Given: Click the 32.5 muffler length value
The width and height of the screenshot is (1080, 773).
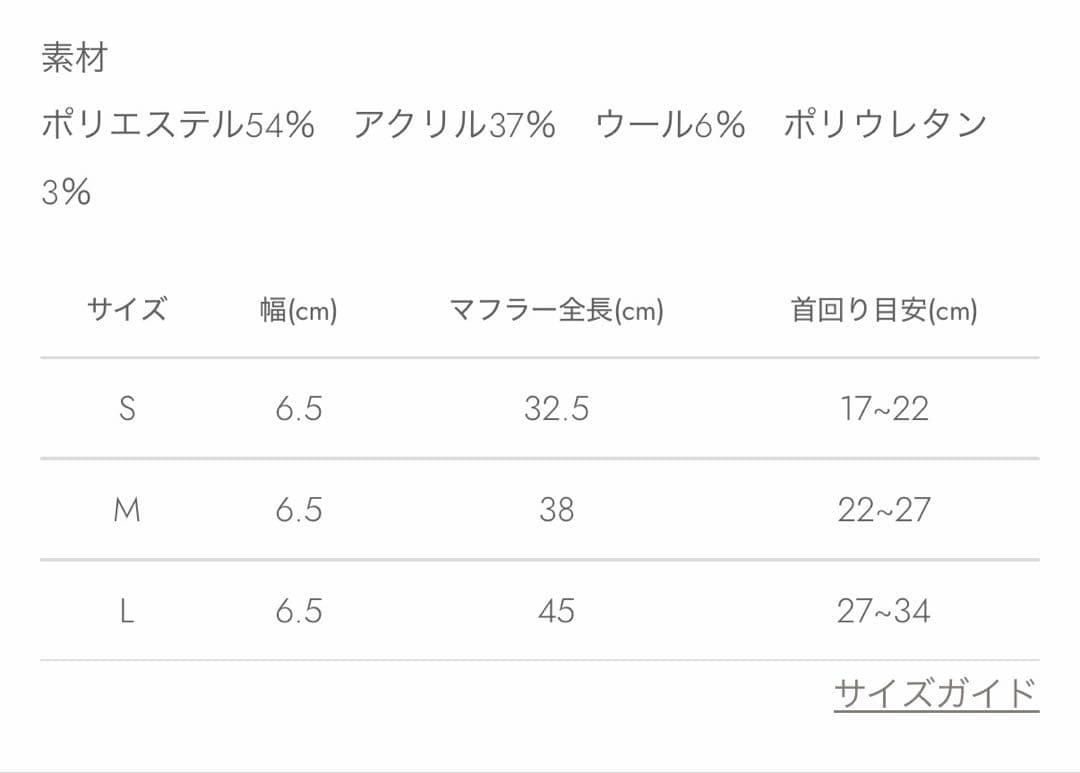Looking at the screenshot, I should click(x=557, y=409).
